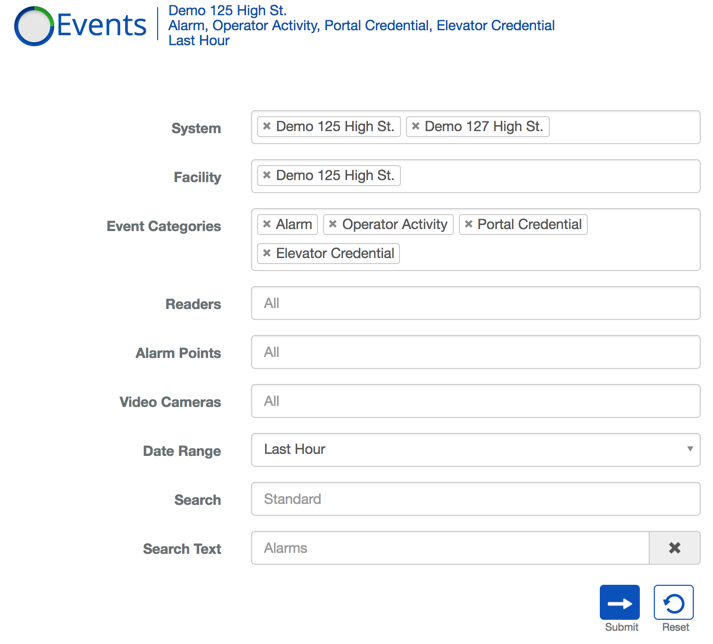
Task: Remove the Demo 125 High St. system tag
Action: point(266,127)
